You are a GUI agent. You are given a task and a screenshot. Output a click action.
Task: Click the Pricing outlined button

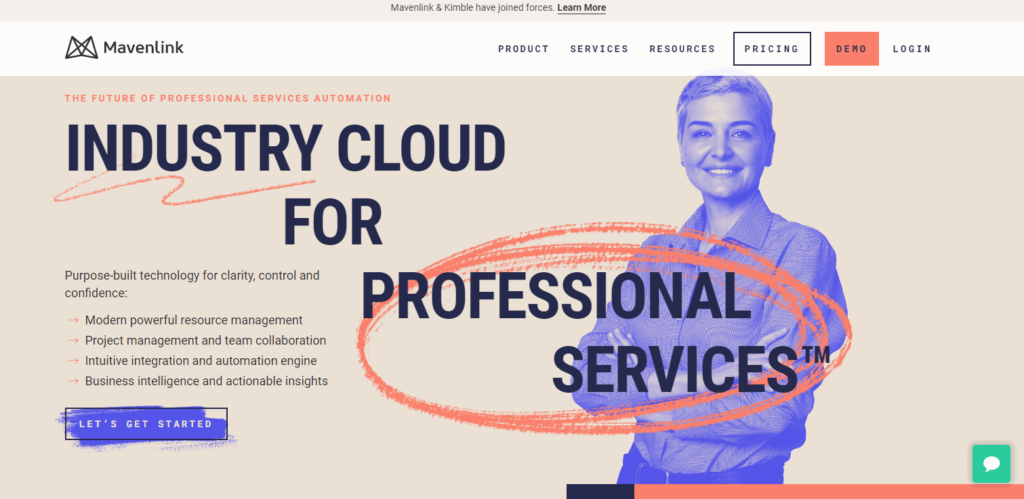[771, 49]
